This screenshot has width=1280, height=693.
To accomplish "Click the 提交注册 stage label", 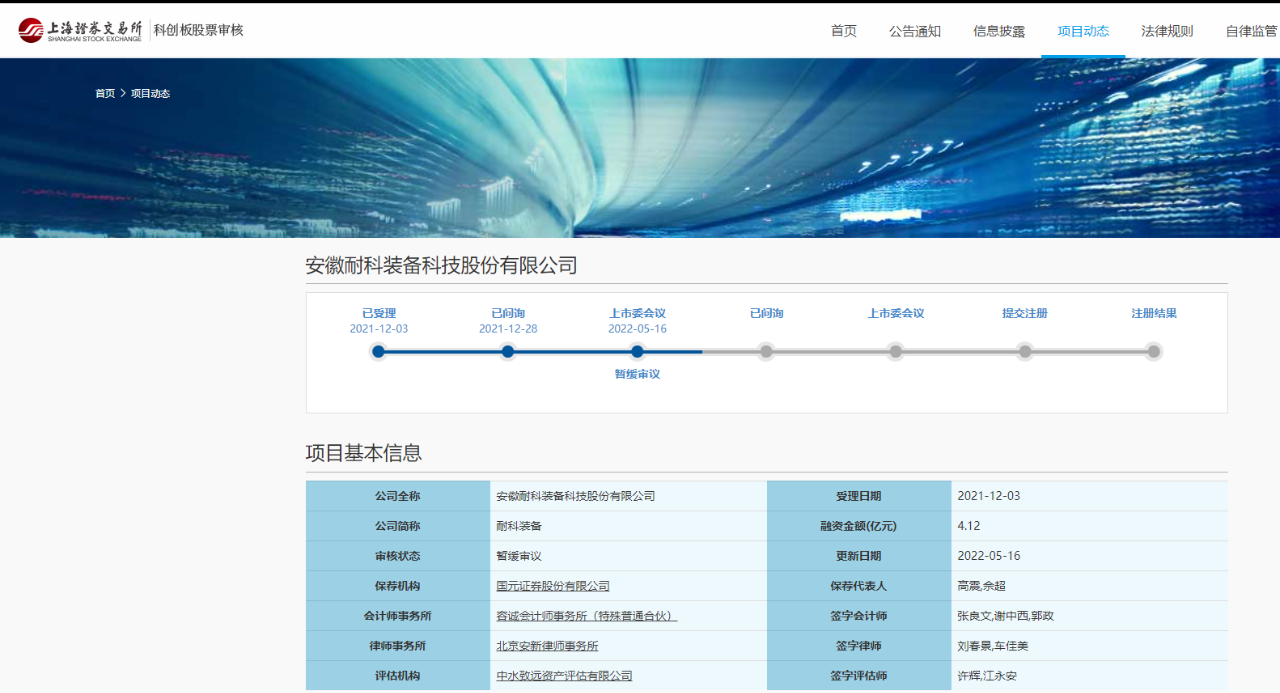I will (1025, 313).
